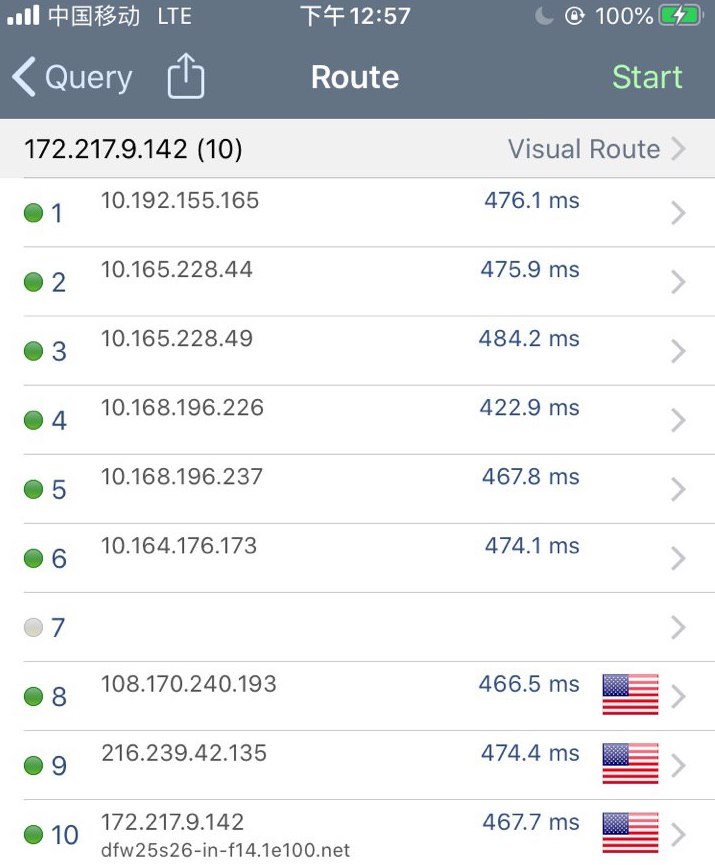Tap the US flag on hop 10
The image size is (715, 865).
630,832
